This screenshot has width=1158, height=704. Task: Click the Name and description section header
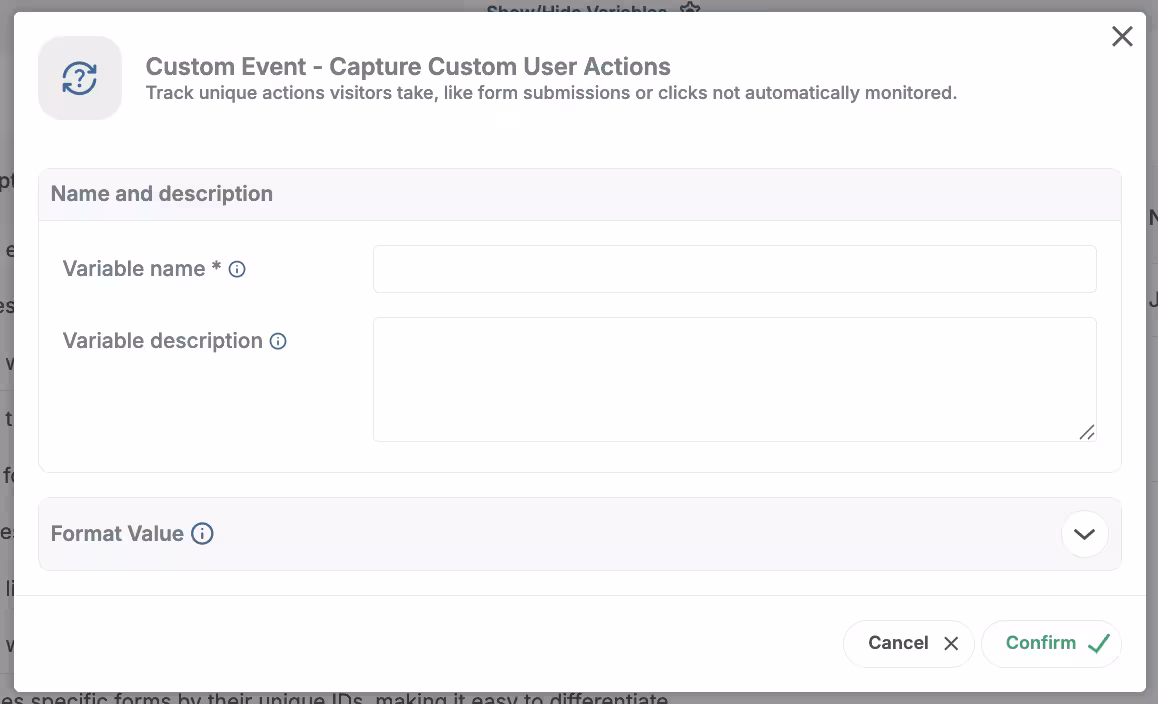coord(161,193)
